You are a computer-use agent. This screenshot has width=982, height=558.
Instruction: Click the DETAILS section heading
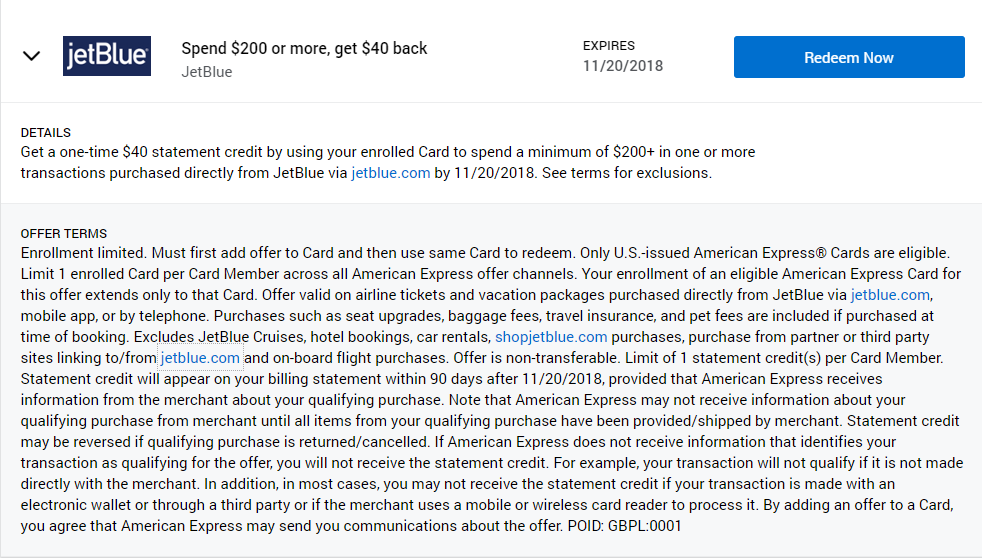45,133
